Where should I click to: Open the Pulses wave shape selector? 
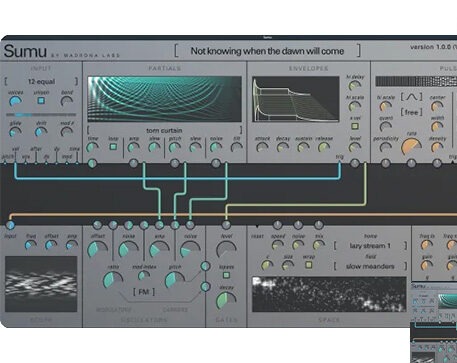(x=411, y=97)
